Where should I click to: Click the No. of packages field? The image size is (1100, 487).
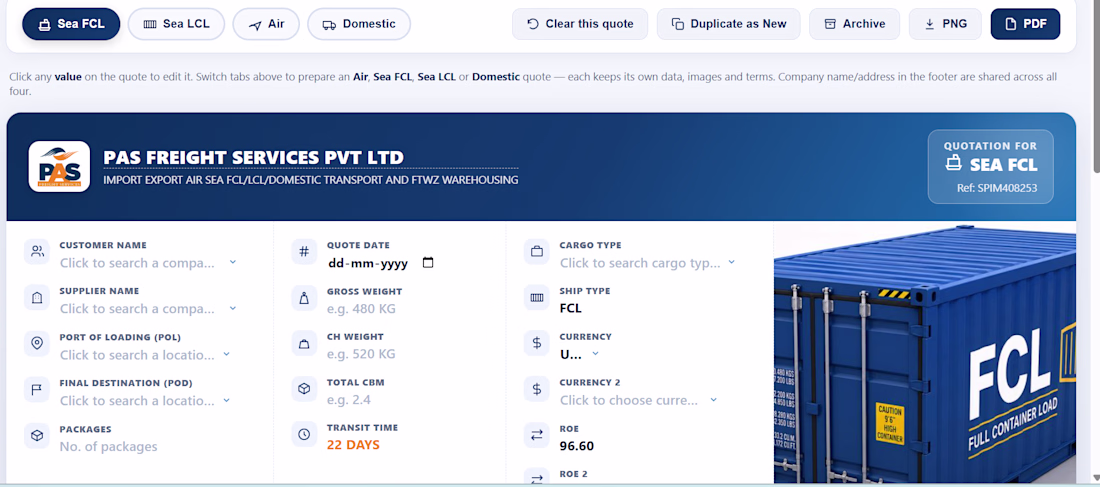pos(109,447)
